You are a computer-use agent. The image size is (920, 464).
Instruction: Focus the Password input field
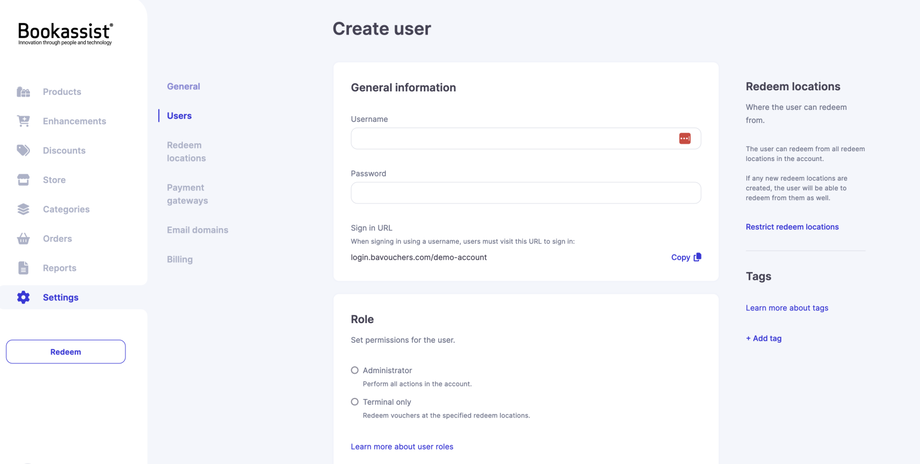[525, 193]
